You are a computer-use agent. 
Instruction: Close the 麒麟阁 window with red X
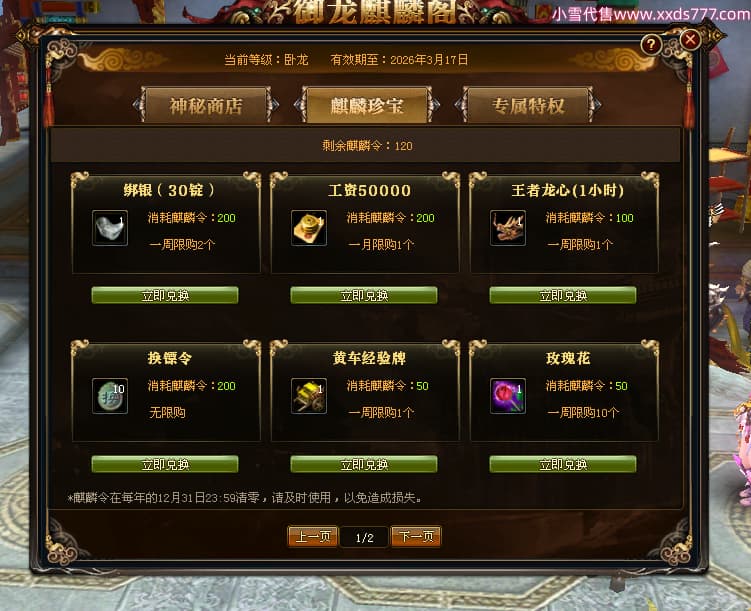(690, 39)
